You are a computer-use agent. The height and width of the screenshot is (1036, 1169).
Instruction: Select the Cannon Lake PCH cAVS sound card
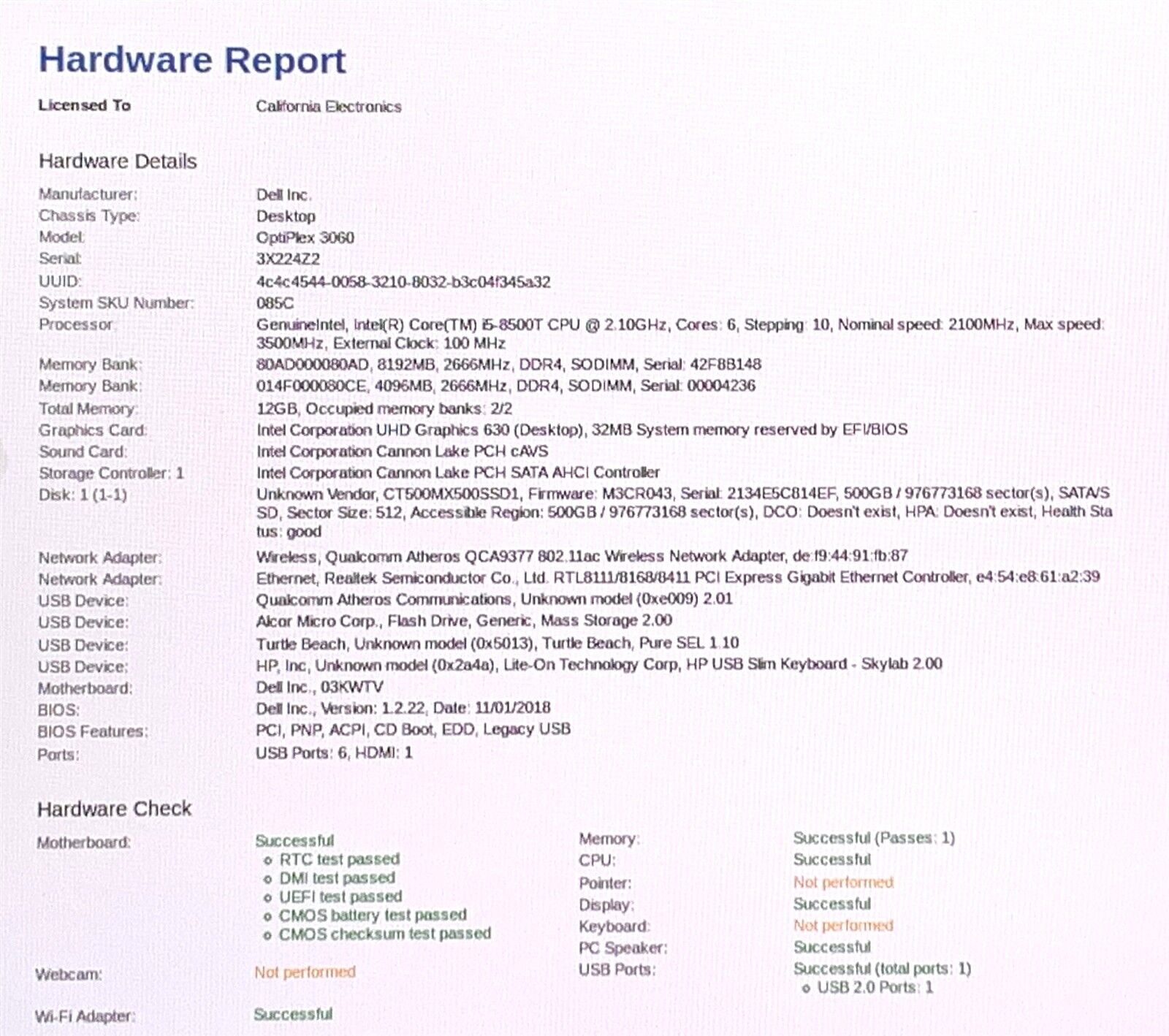click(402, 452)
